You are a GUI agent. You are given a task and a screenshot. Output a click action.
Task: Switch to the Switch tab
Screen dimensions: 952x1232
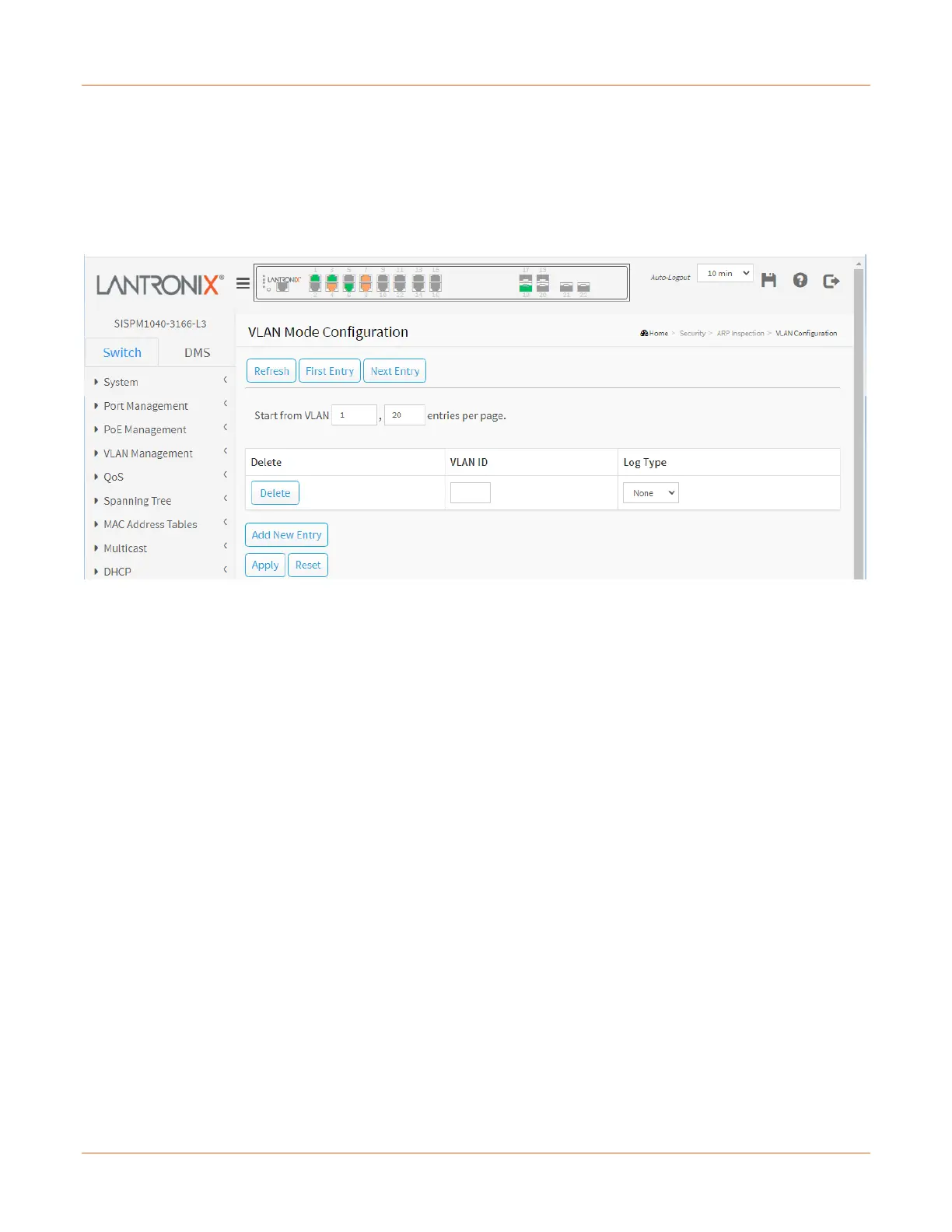(x=122, y=352)
